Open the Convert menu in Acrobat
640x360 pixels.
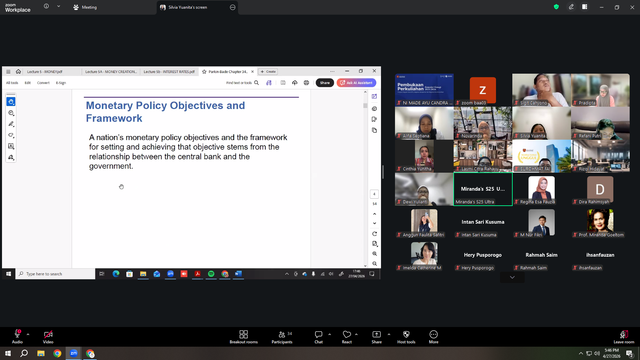tap(43, 83)
